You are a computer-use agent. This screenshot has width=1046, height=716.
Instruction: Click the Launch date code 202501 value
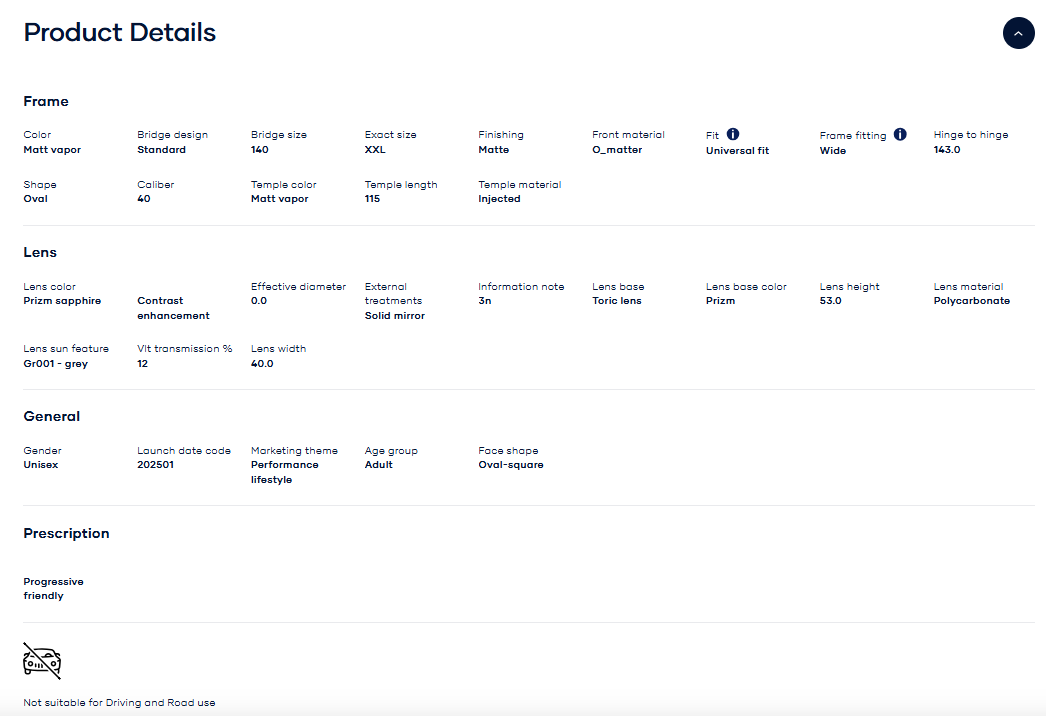[x=155, y=465]
